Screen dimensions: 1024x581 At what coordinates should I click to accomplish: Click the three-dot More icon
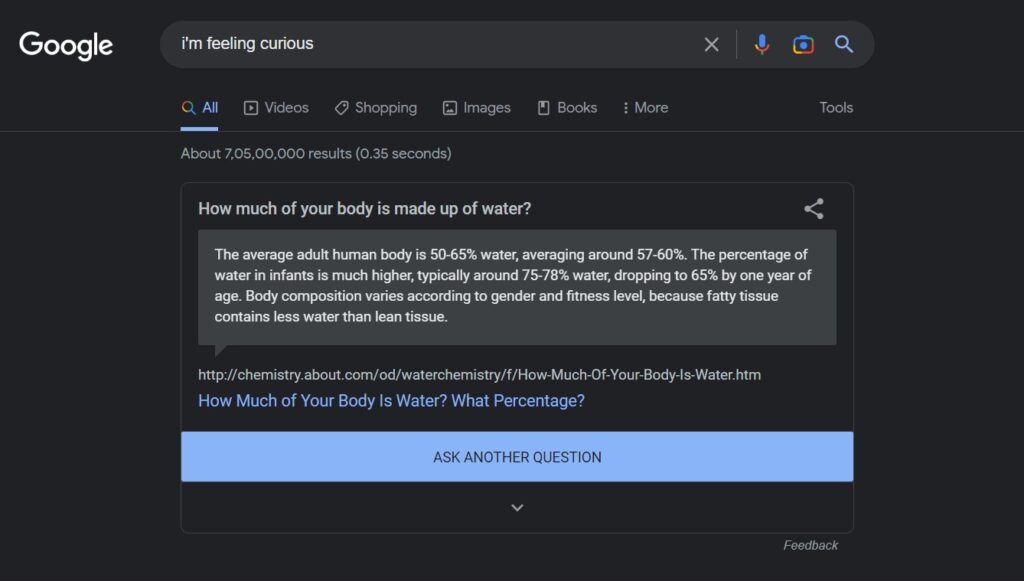(626, 108)
